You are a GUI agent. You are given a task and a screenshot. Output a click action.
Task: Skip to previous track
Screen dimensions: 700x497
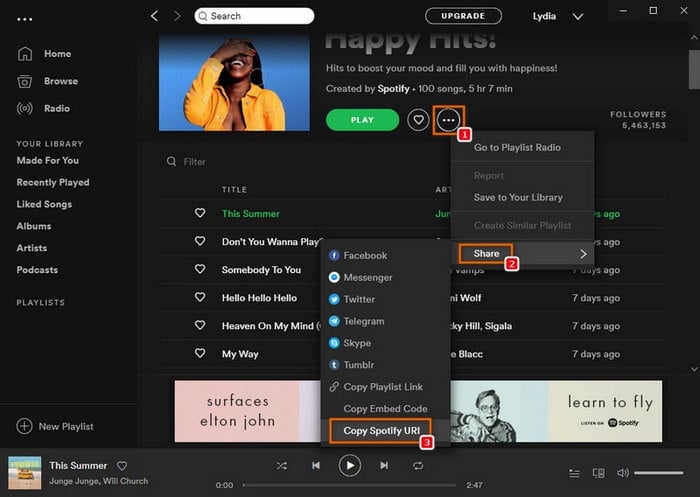(x=316, y=466)
